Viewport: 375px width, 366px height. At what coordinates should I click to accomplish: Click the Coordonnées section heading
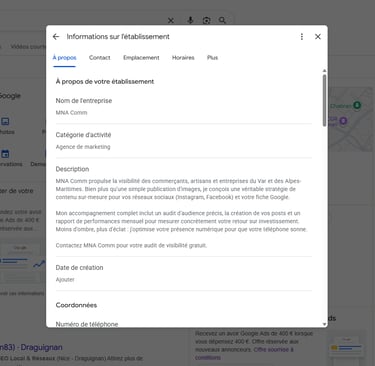76,305
